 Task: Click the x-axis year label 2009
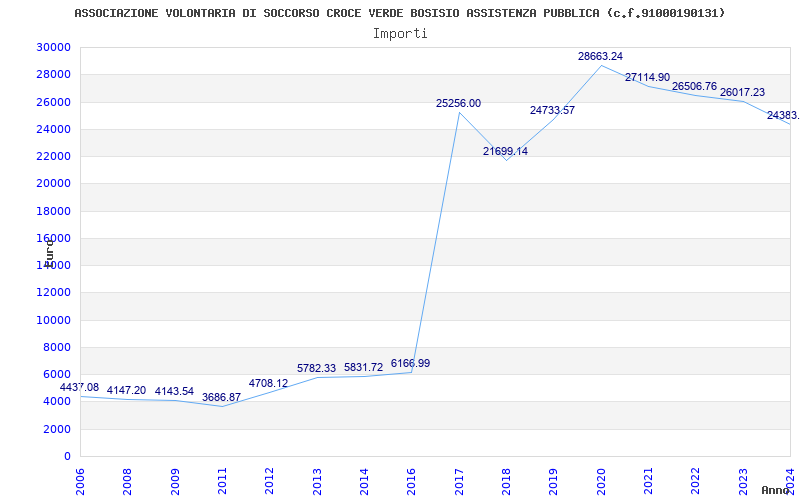(x=174, y=481)
